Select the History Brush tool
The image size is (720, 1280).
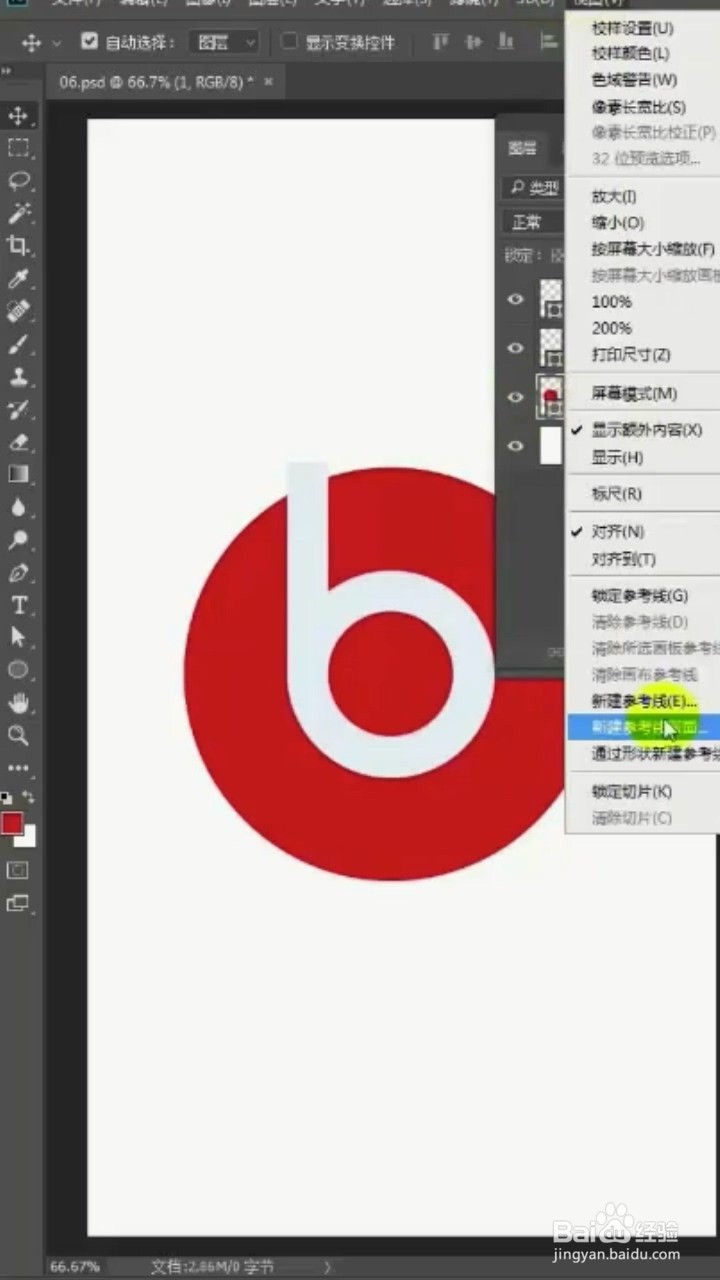click(18, 409)
